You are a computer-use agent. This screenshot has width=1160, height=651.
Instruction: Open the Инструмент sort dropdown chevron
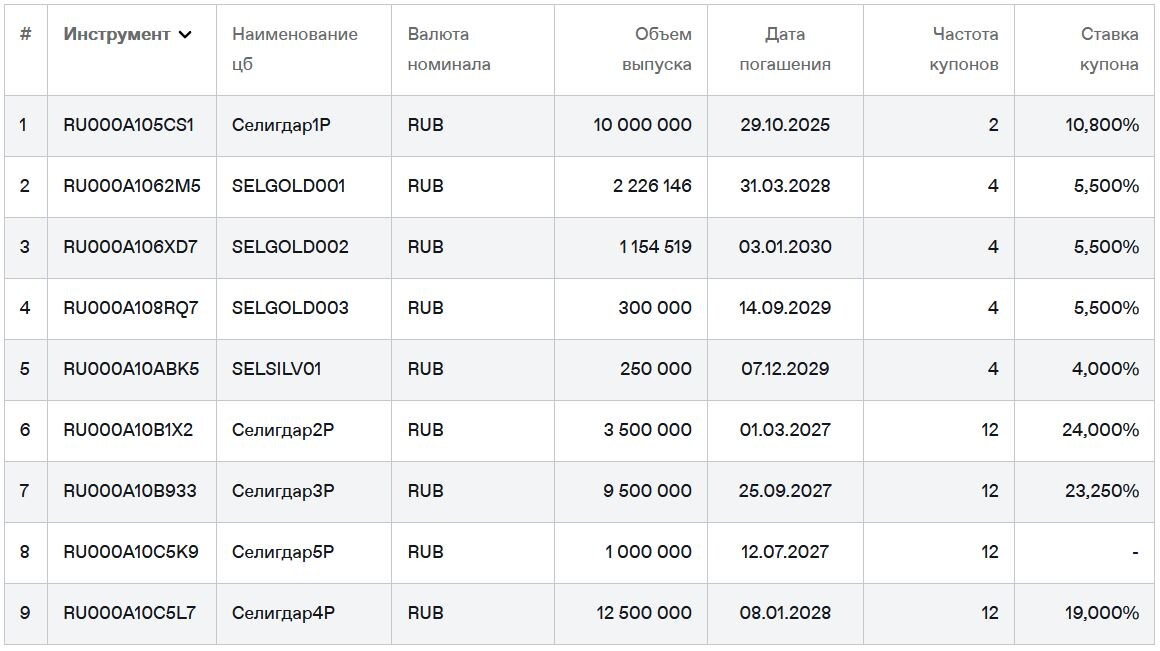187,34
